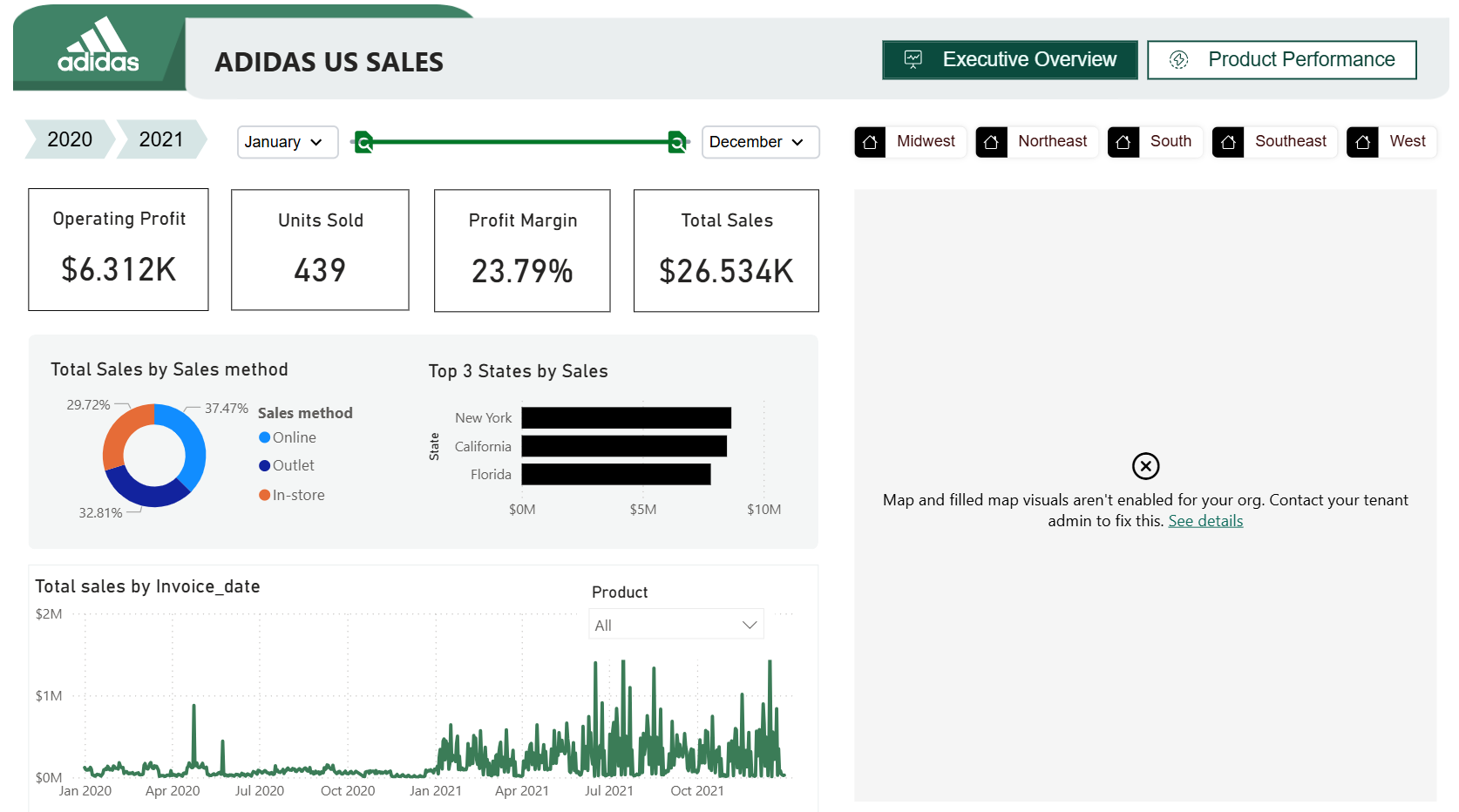Image resolution: width=1459 pixels, height=812 pixels.
Task: Click the New York bar
Action: pos(626,418)
